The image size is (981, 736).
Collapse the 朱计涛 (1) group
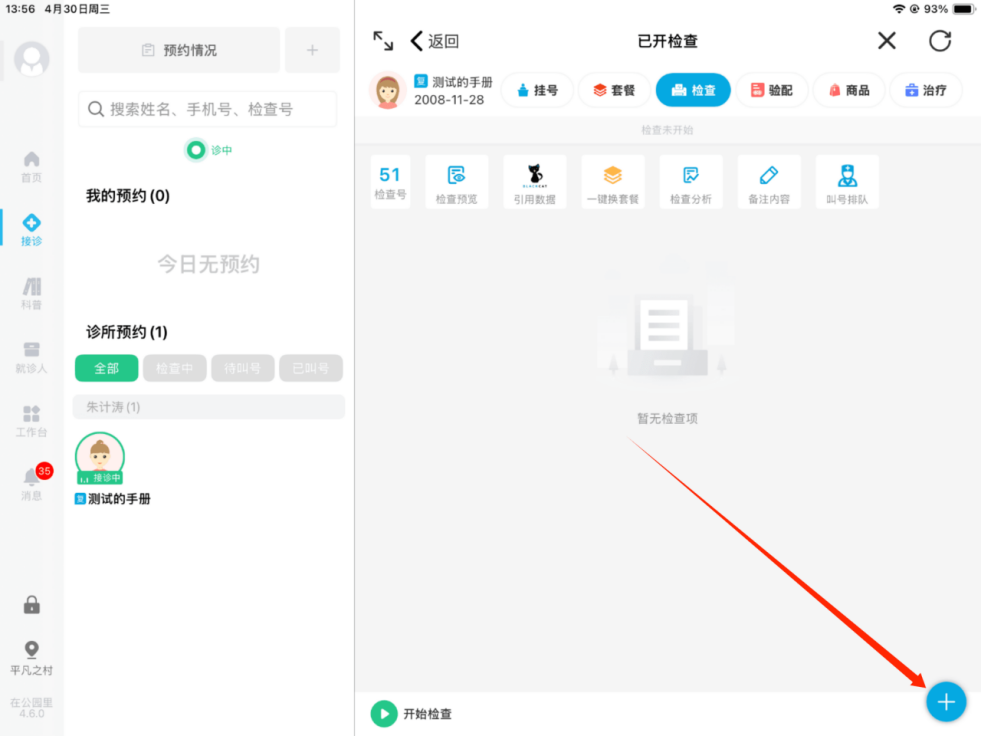click(208, 407)
